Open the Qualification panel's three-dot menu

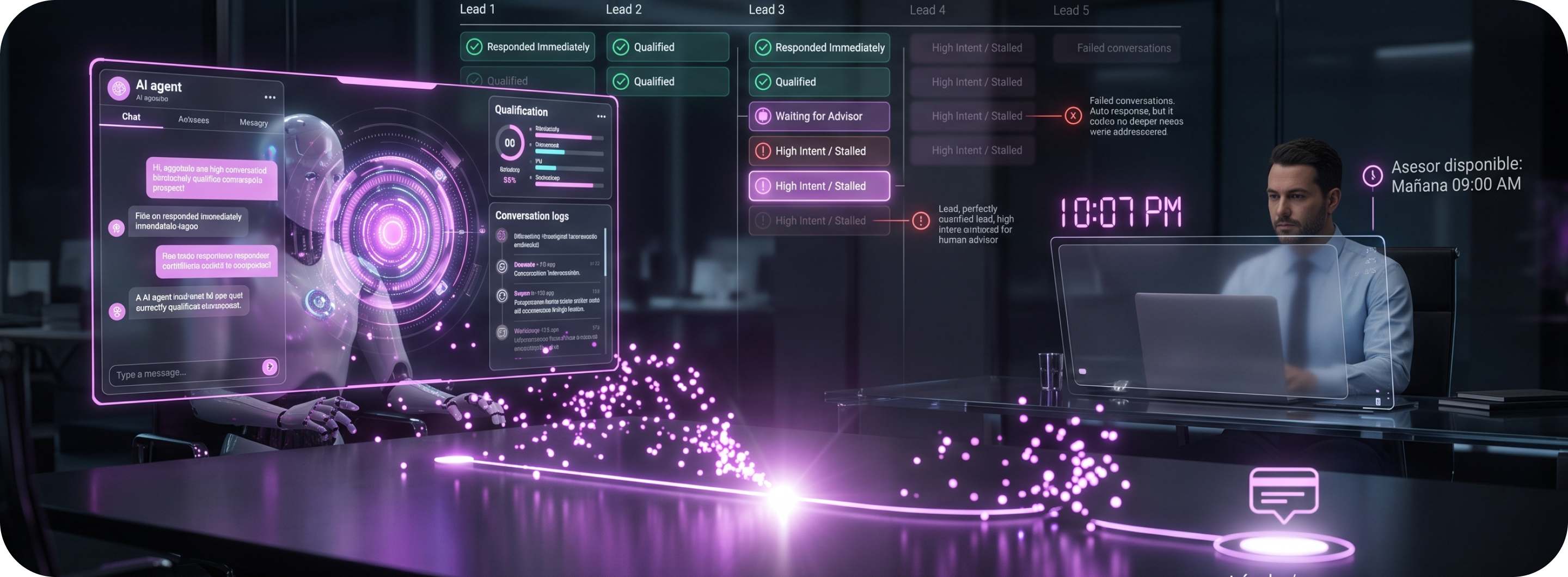click(x=602, y=117)
